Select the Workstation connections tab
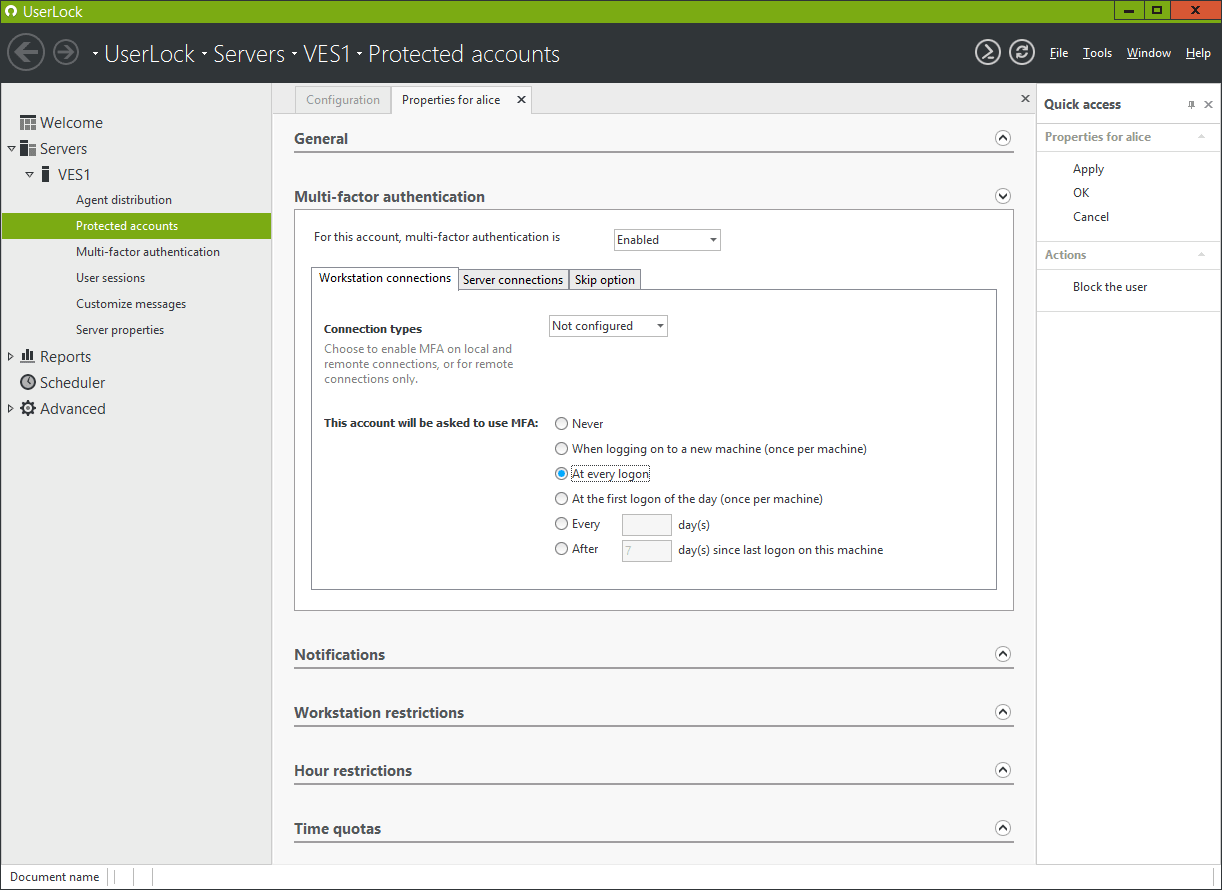1222x890 pixels. pyautogui.click(x=385, y=278)
